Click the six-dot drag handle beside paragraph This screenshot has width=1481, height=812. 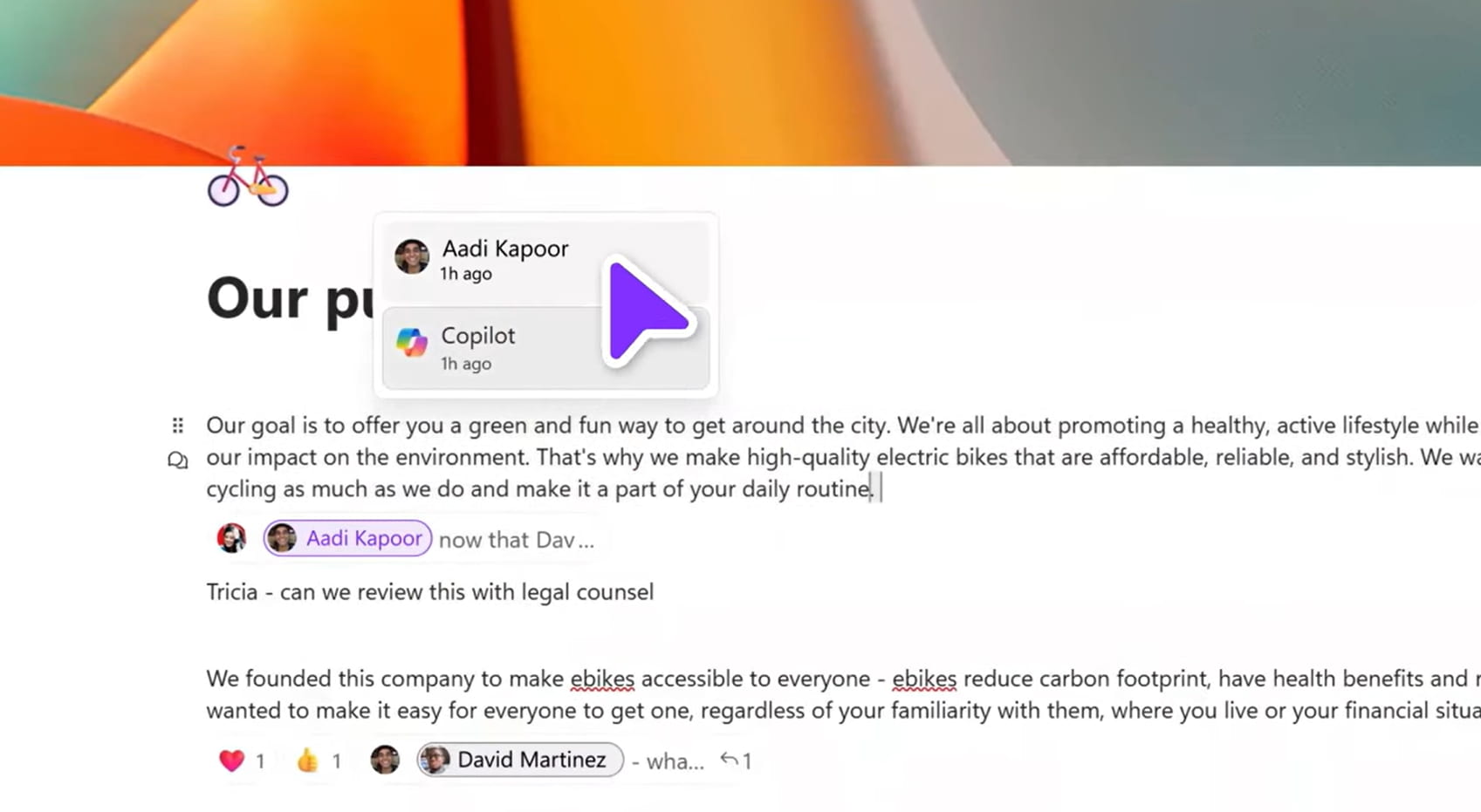pos(178,426)
